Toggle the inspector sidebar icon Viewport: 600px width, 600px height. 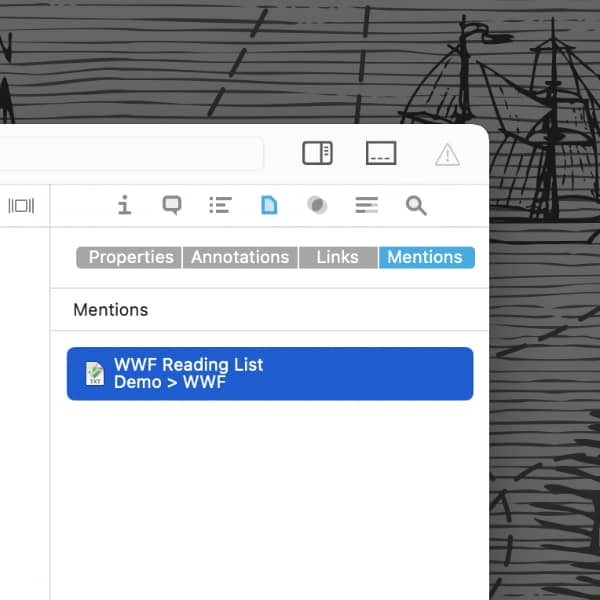[317, 153]
